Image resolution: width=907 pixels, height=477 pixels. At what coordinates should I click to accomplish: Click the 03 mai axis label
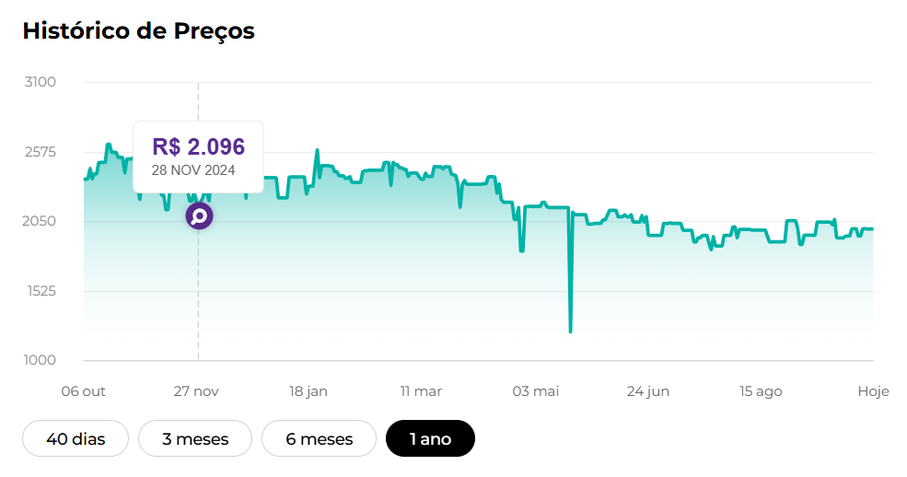click(533, 391)
